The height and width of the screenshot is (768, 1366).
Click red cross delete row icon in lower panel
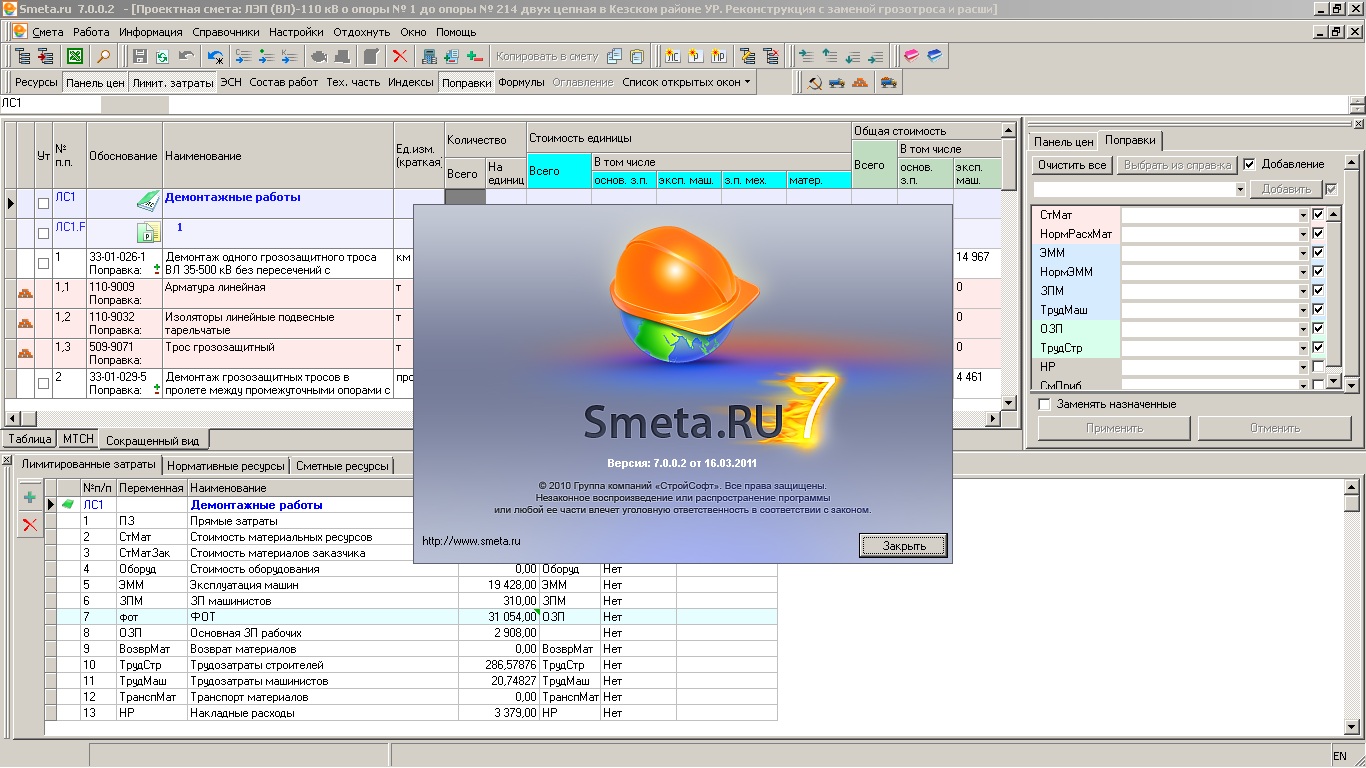point(30,524)
